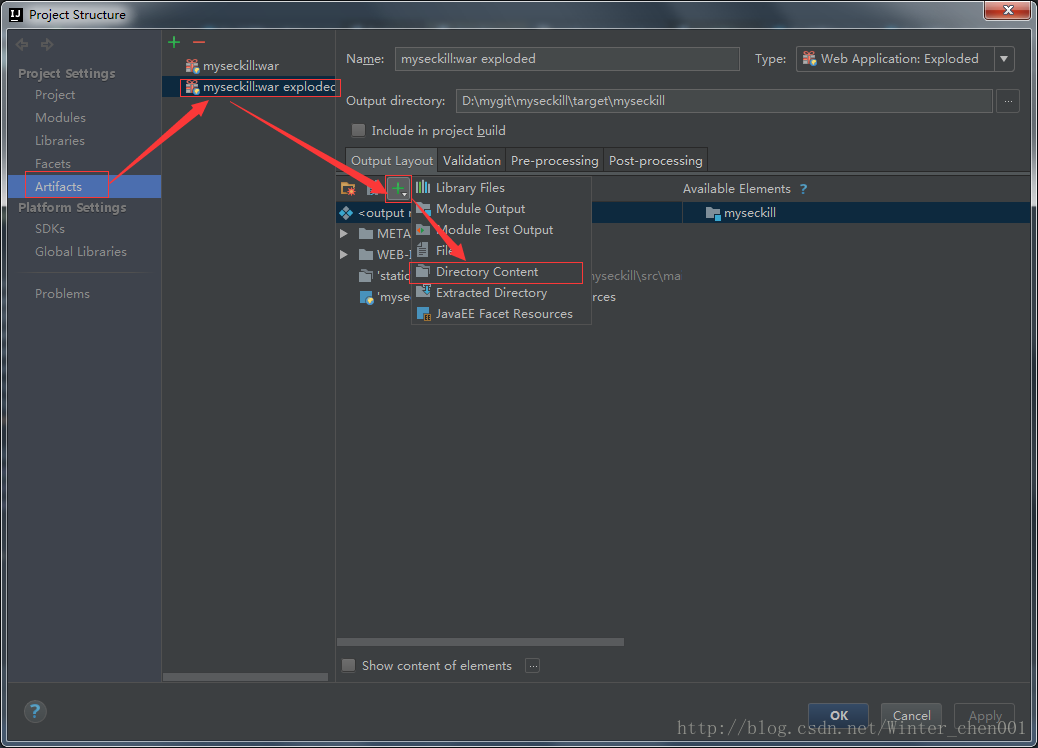
Task: Select the myseckill:war artifact
Action: tap(241, 66)
